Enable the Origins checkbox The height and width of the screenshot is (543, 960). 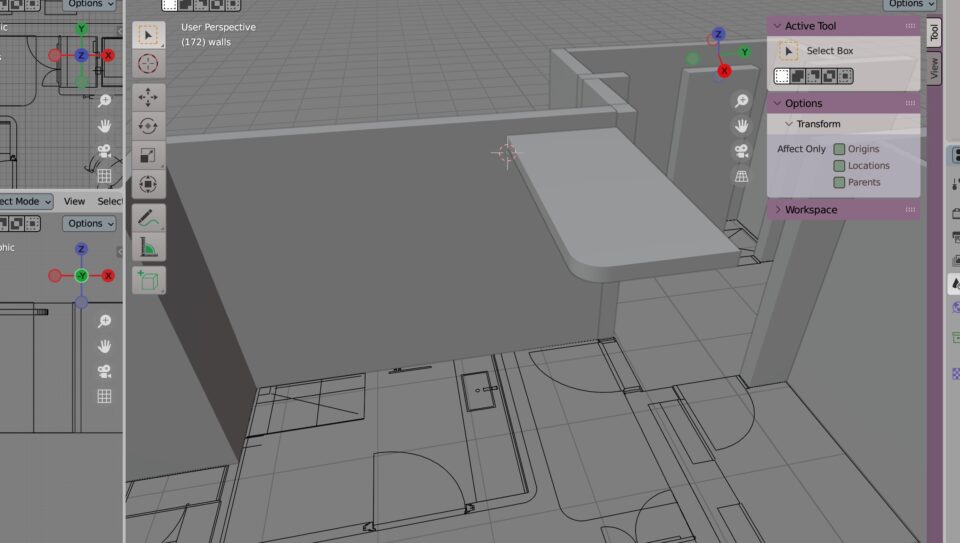pos(839,149)
